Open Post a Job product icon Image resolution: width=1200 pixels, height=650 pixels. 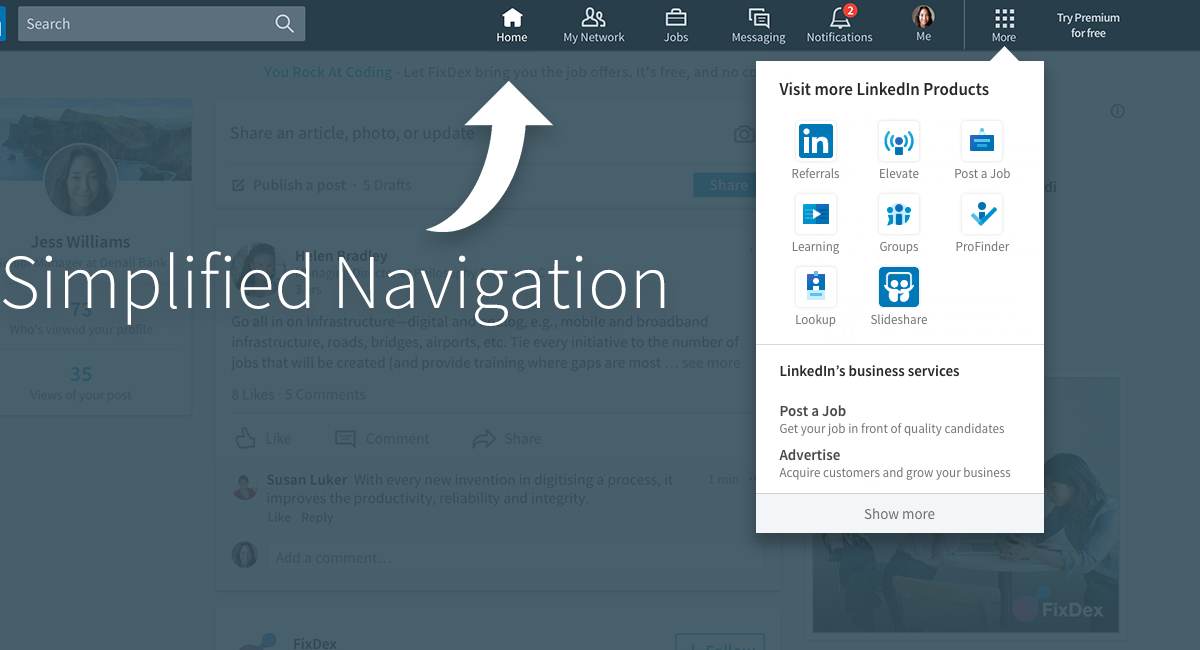[982, 151]
